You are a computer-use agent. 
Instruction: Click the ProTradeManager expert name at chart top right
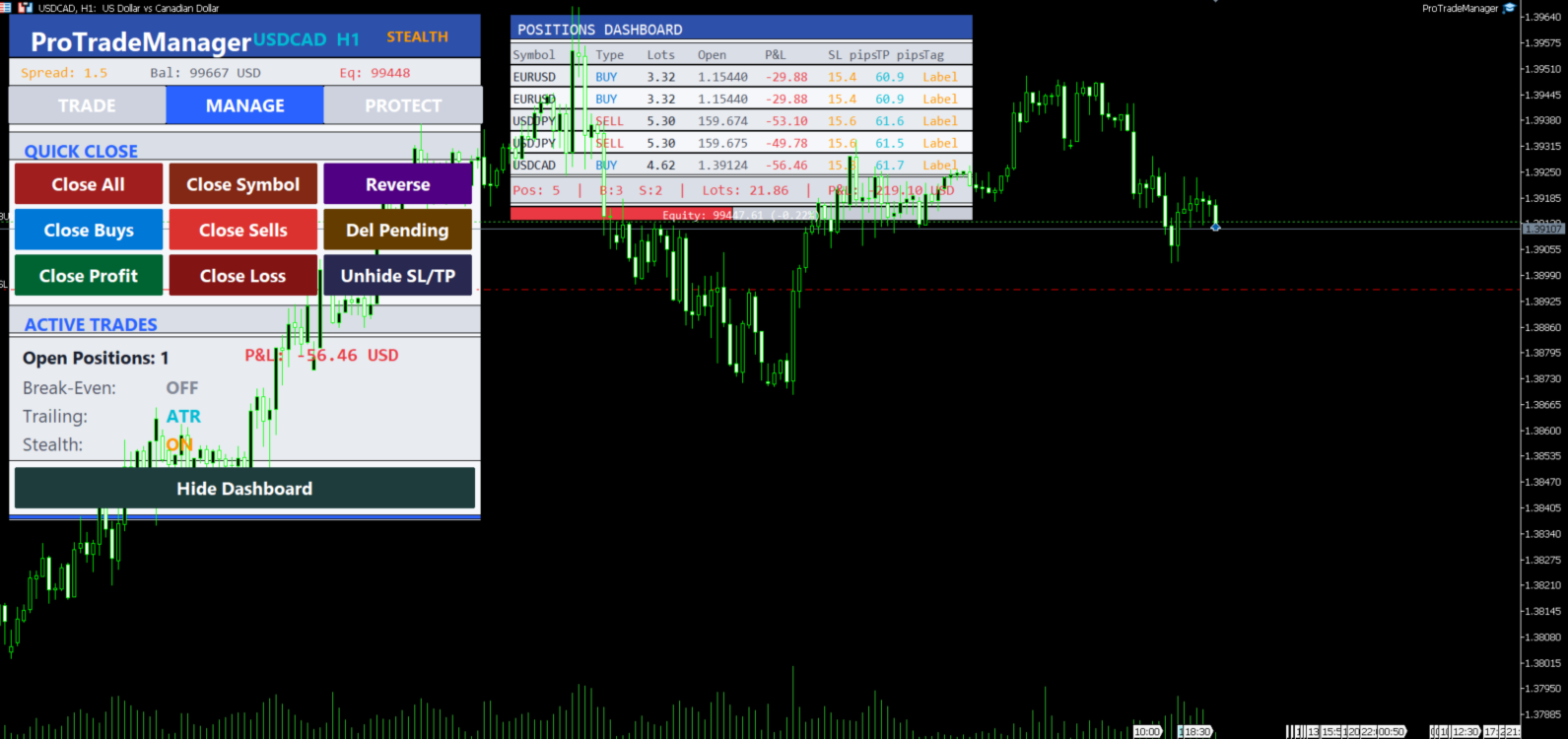(1461, 8)
